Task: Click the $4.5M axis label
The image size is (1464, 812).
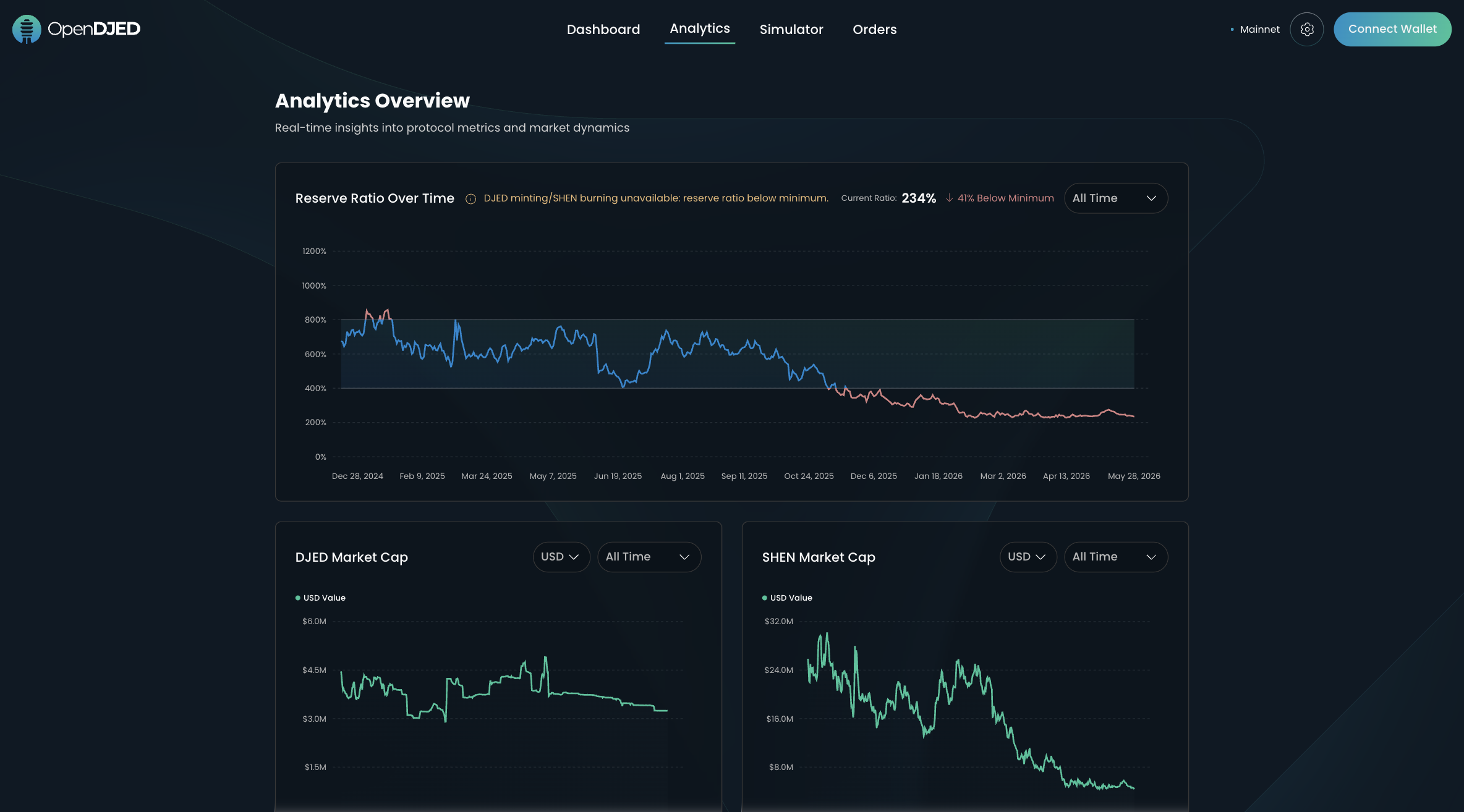Action: (x=314, y=670)
